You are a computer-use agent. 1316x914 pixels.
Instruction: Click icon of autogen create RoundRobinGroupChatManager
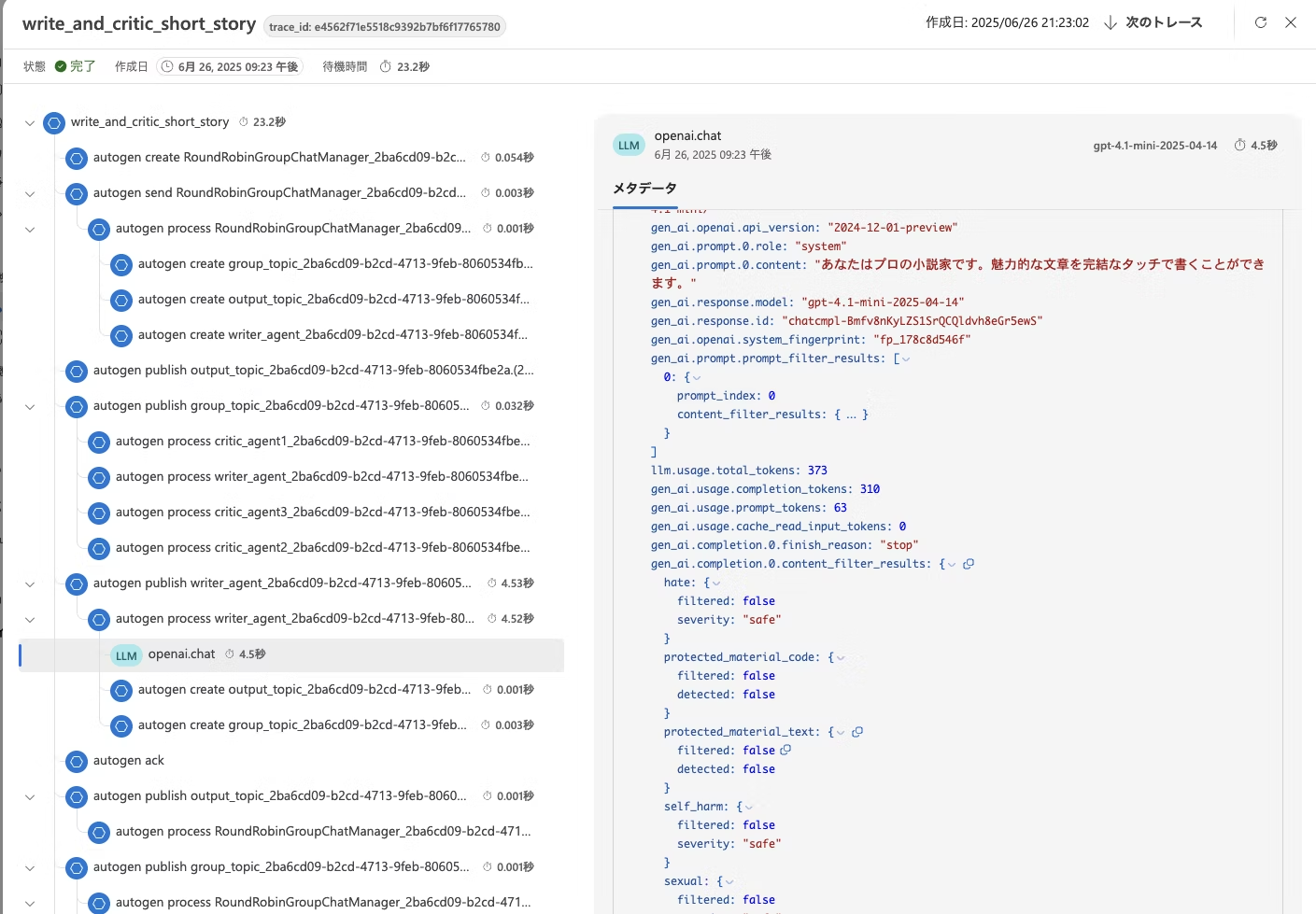pyautogui.click(x=77, y=158)
